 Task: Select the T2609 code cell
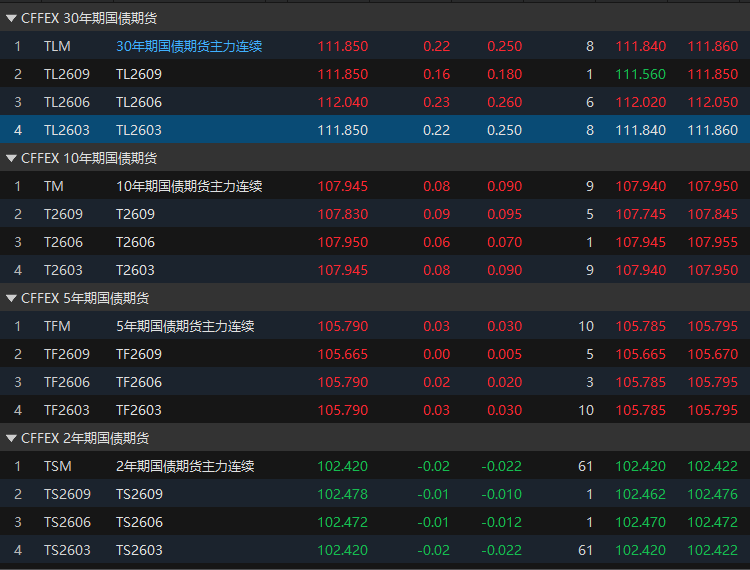click(63, 214)
